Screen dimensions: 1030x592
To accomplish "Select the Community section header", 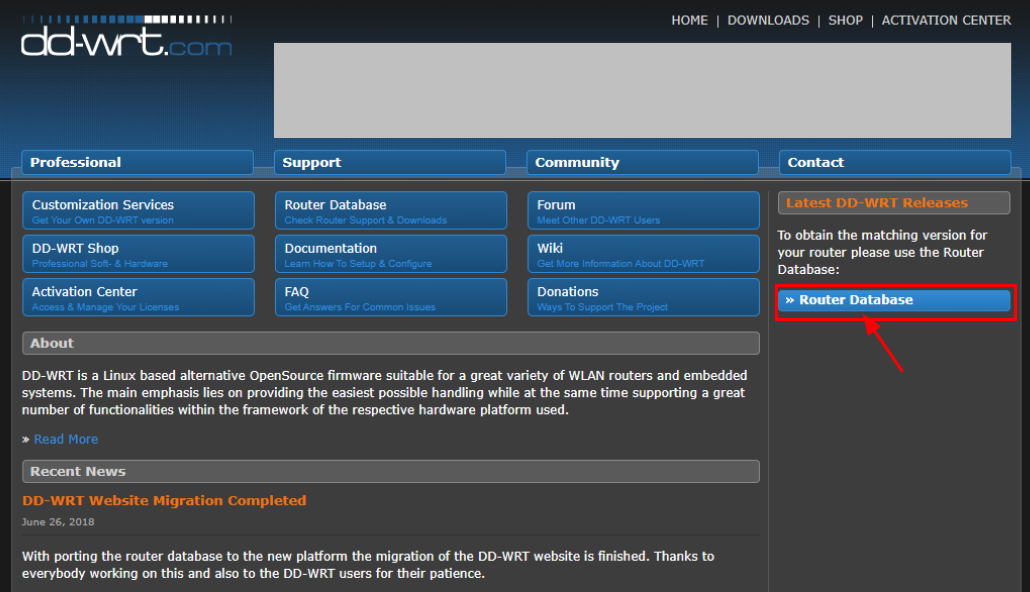I will point(642,162).
